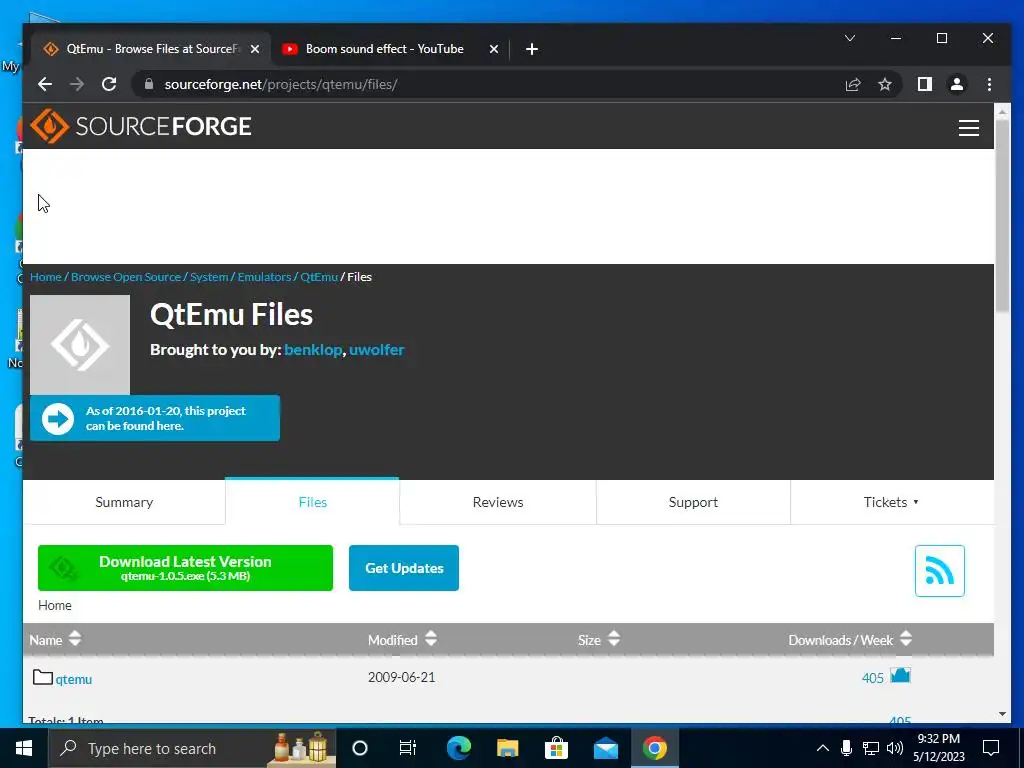The height and width of the screenshot is (768, 1024).
Task: Open the Chrome side panel icon
Action: (x=924, y=84)
